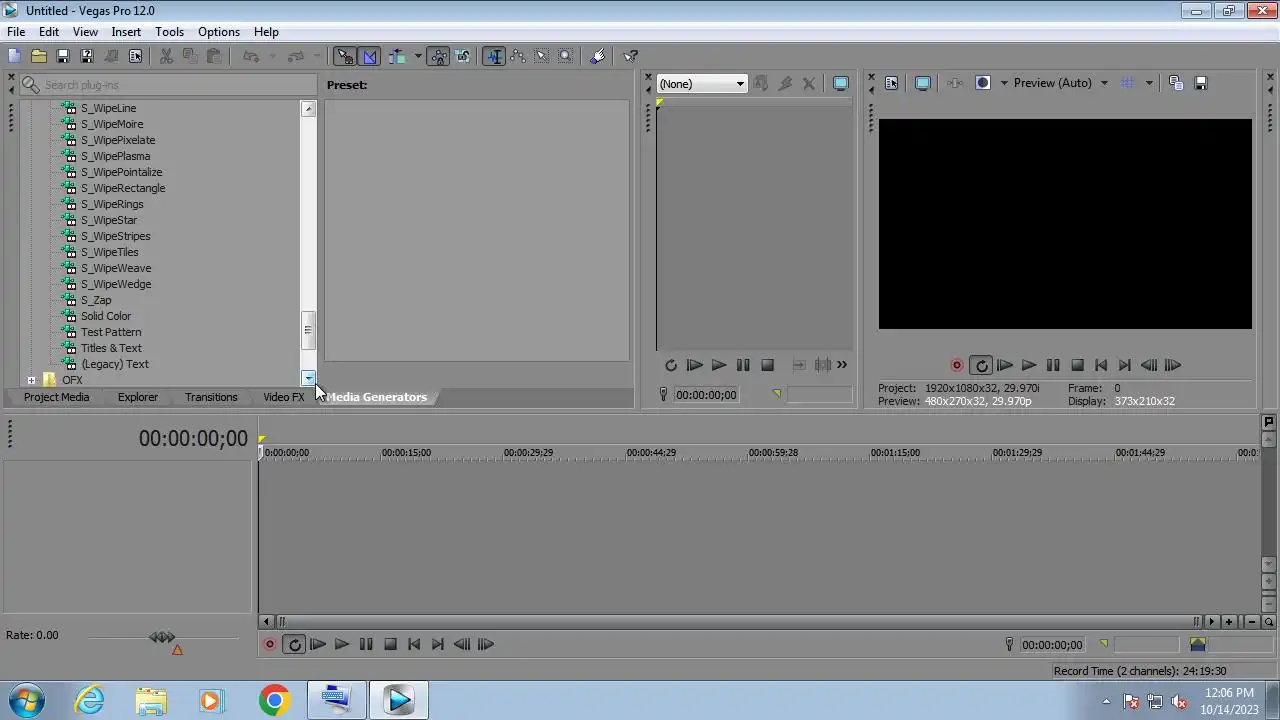The image size is (1280, 720).
Task: Toggle Loop Playback in video preview
Action: pos(981,366)
